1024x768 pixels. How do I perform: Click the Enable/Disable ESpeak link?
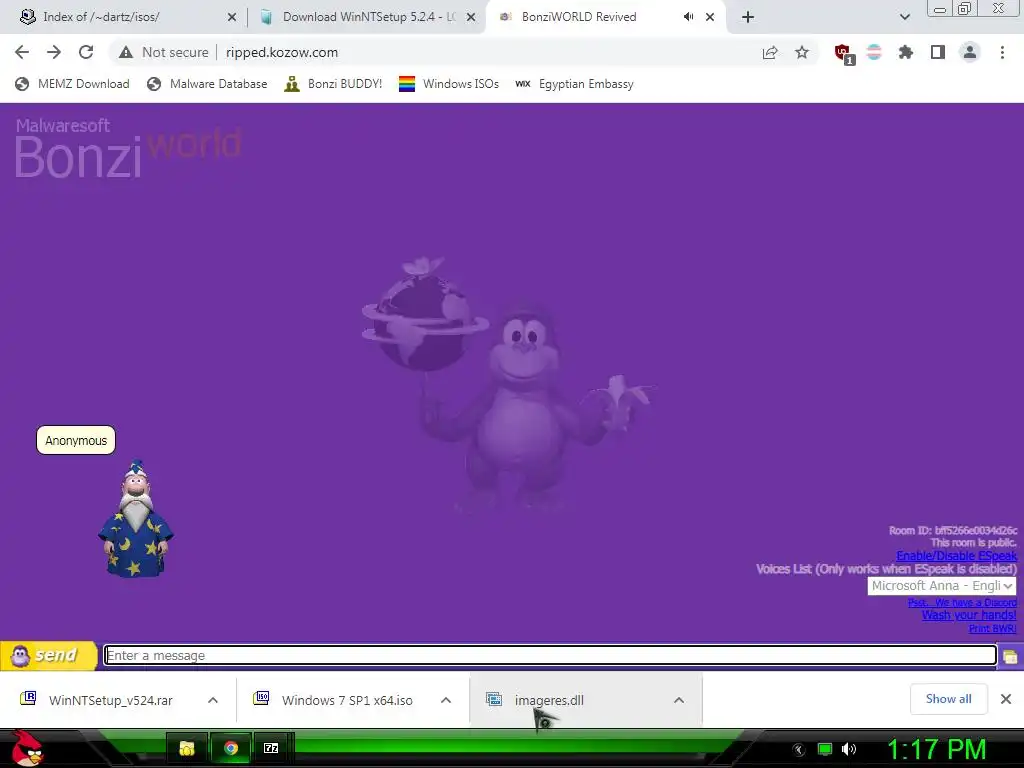956,556
